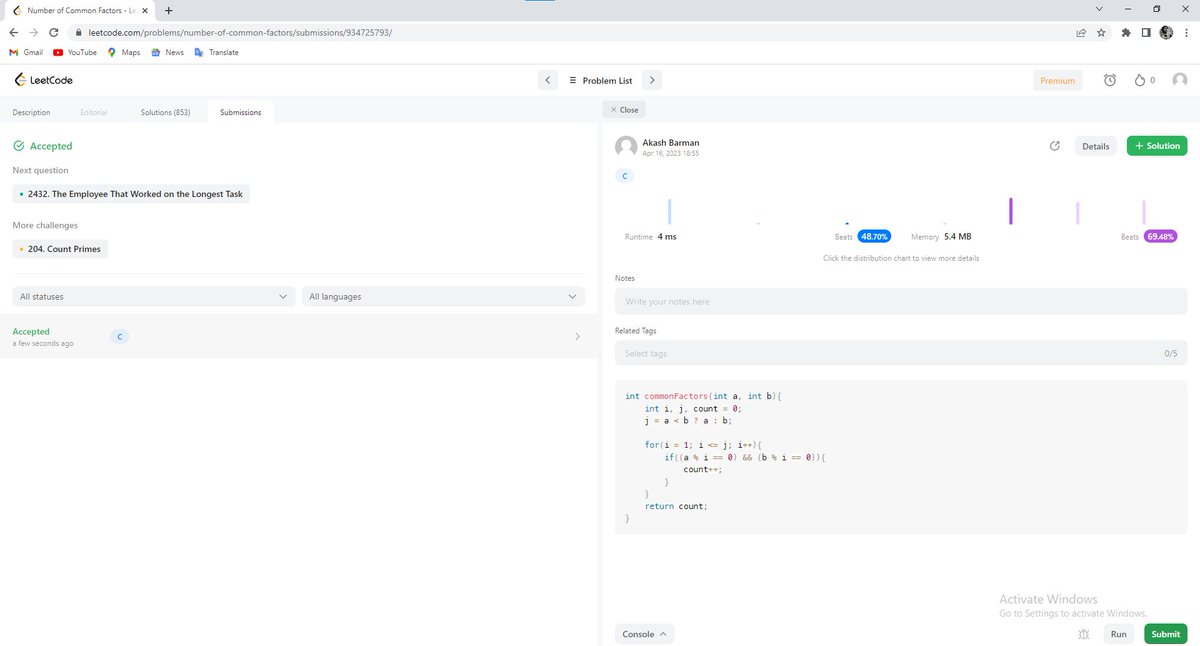Close the submission detail panel
Image resolution: width=1200 pixels, height=646 pixels.
(x=624, y=109)
